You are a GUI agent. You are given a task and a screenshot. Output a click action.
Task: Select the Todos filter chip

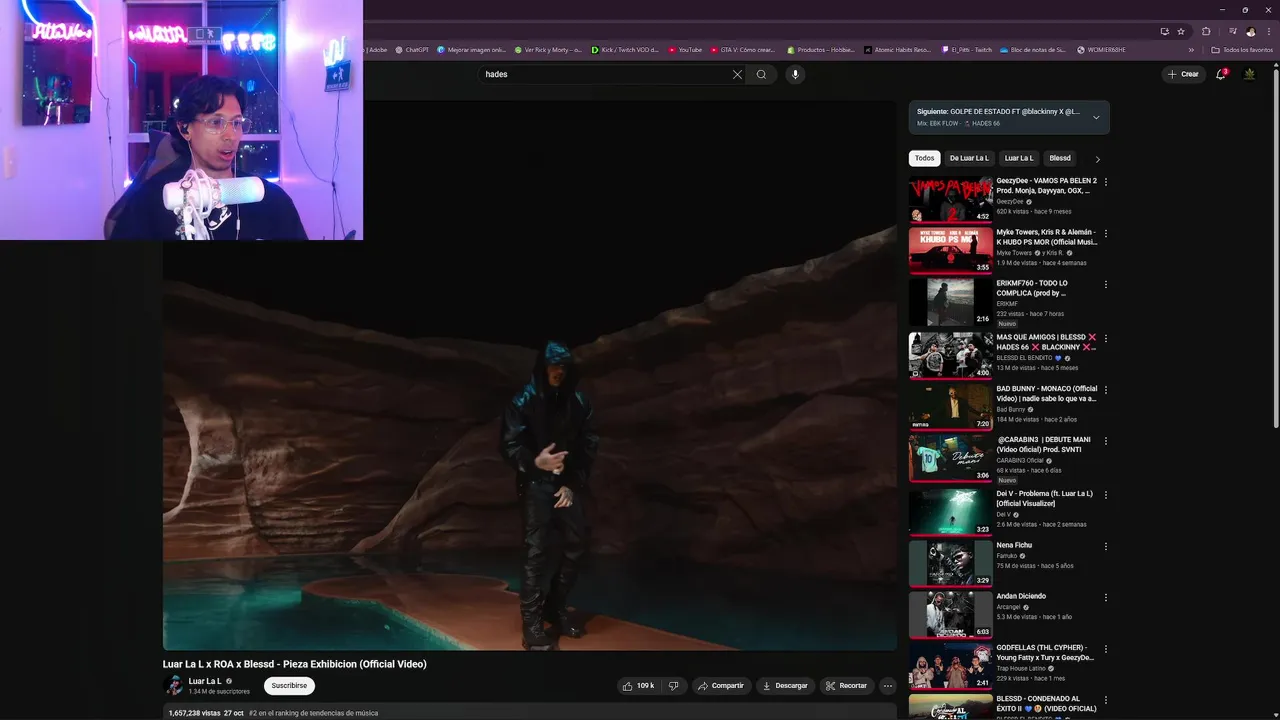point(924,158)
